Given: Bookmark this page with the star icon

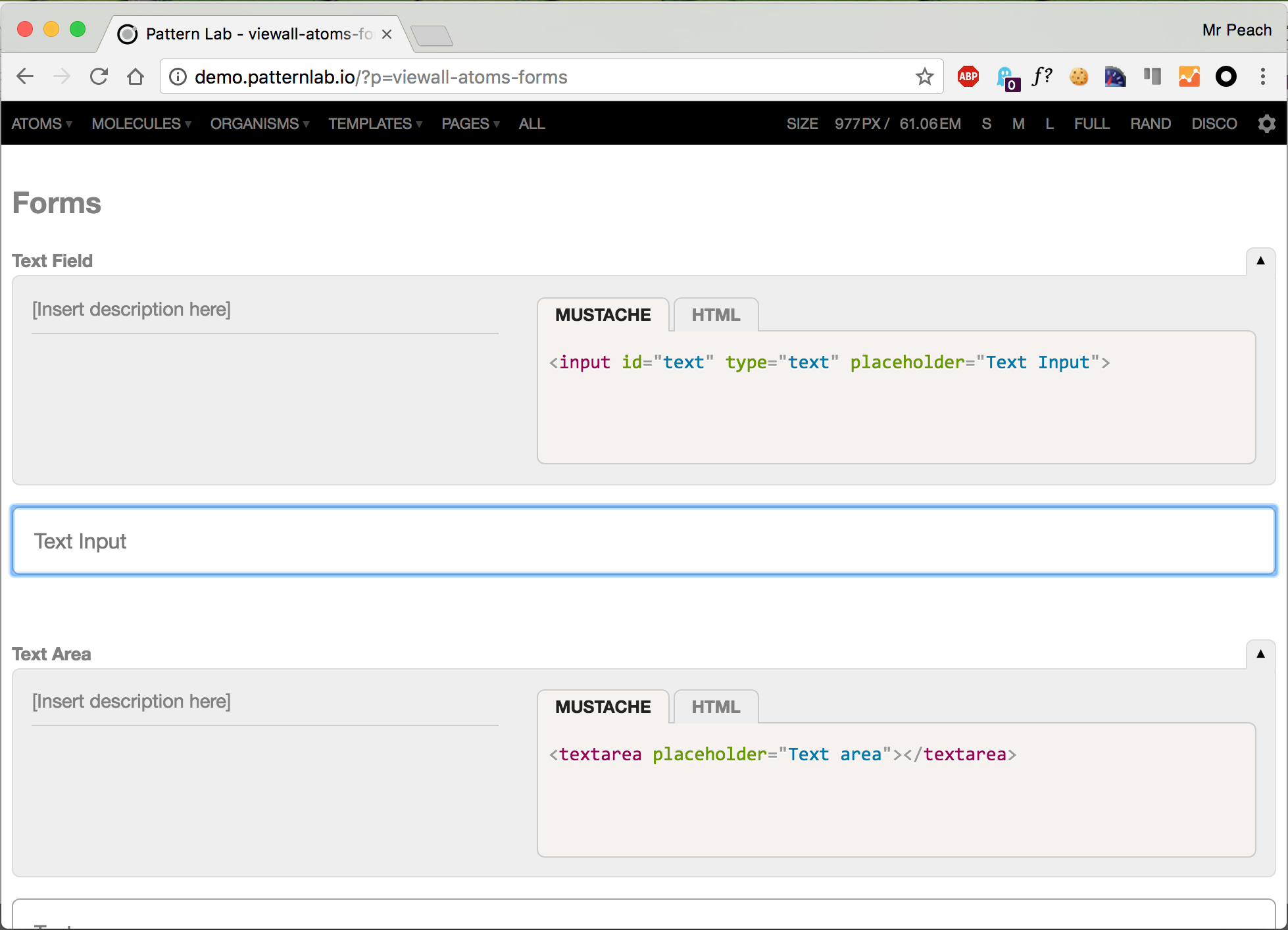Looking at the screenshot, I should pos(925,77).
